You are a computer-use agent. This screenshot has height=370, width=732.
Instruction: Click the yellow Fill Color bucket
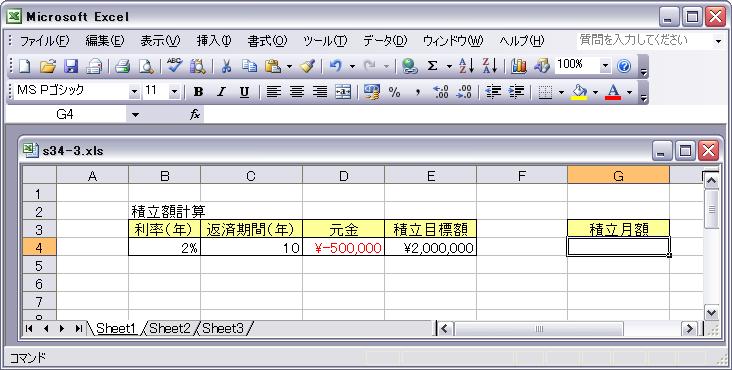[x=579, y=92]
